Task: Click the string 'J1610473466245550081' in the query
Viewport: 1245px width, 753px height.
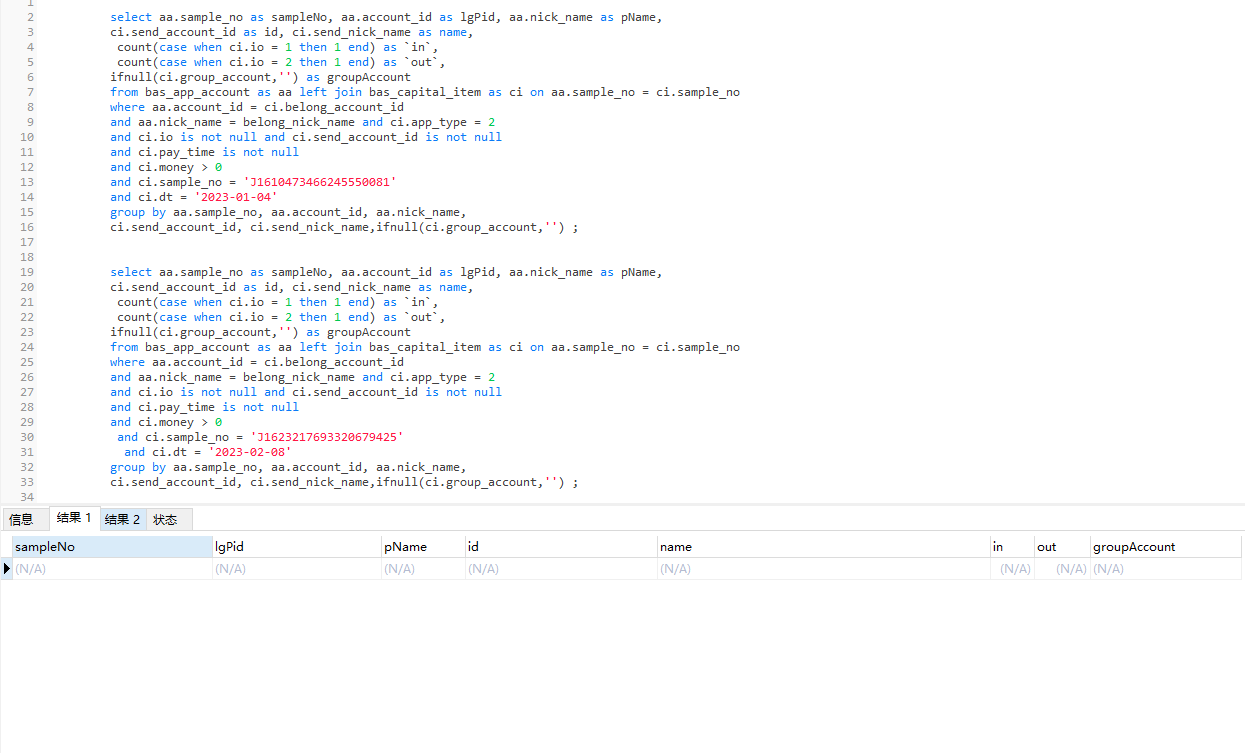Action: [320, 182]
